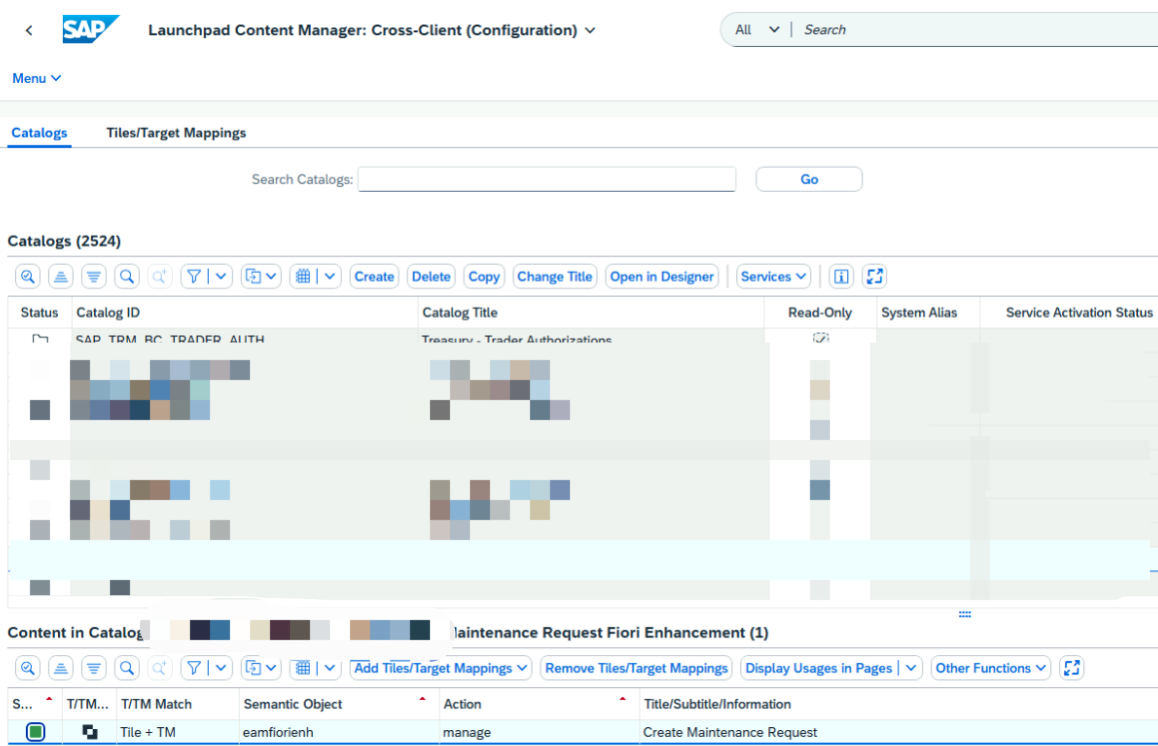Expand layout options arrow in Content toolbar
The width and height of the screenshot is (1158, 746).
click(330, 668)
